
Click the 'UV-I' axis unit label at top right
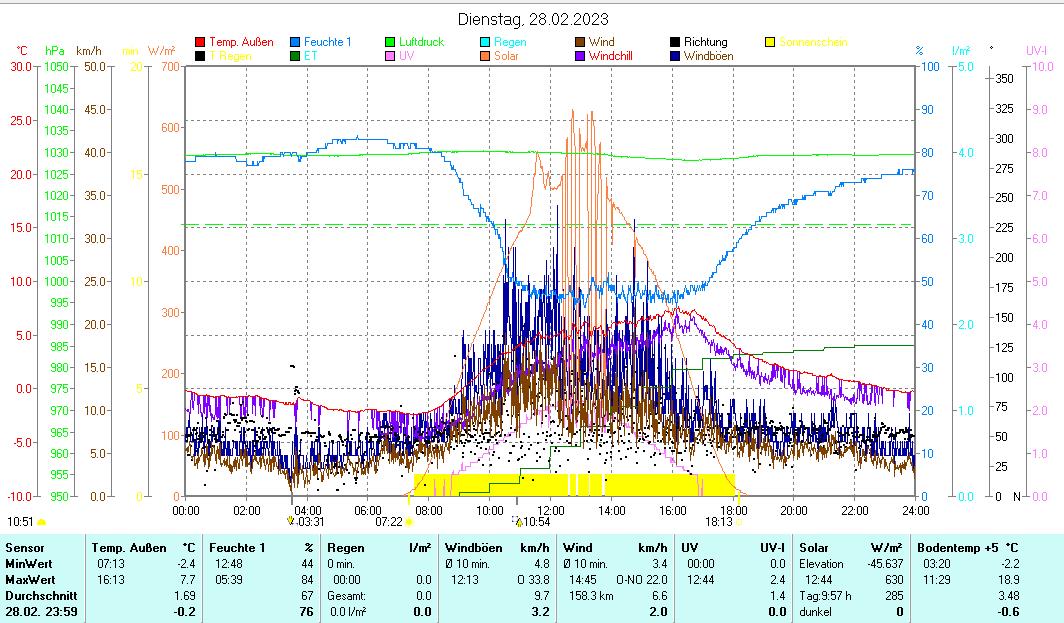click(x=1036, y=51)
